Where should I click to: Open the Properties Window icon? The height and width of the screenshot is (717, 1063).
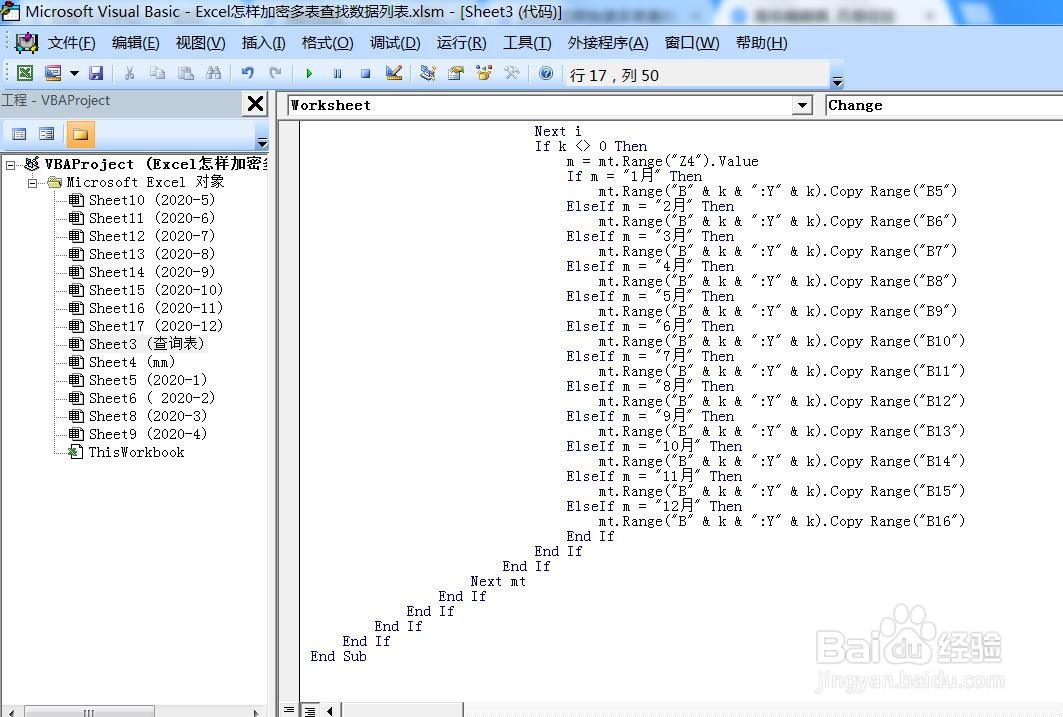pyautogui.click(x=456, y=73)
